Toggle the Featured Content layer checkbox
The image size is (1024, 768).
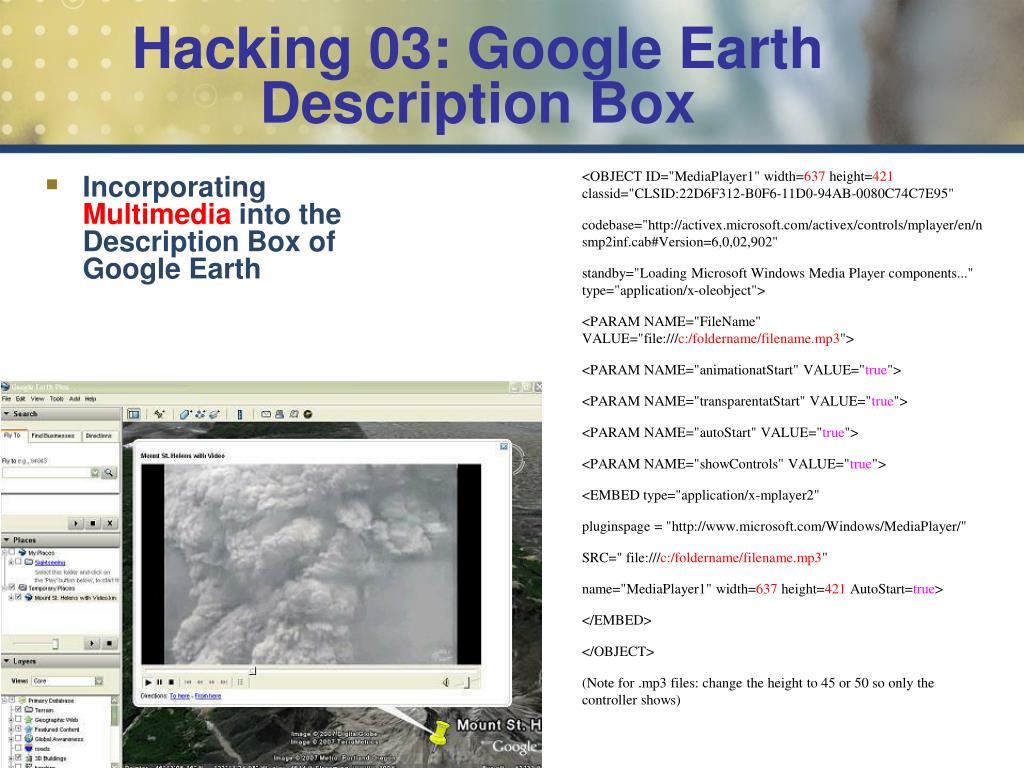point(18,729)
